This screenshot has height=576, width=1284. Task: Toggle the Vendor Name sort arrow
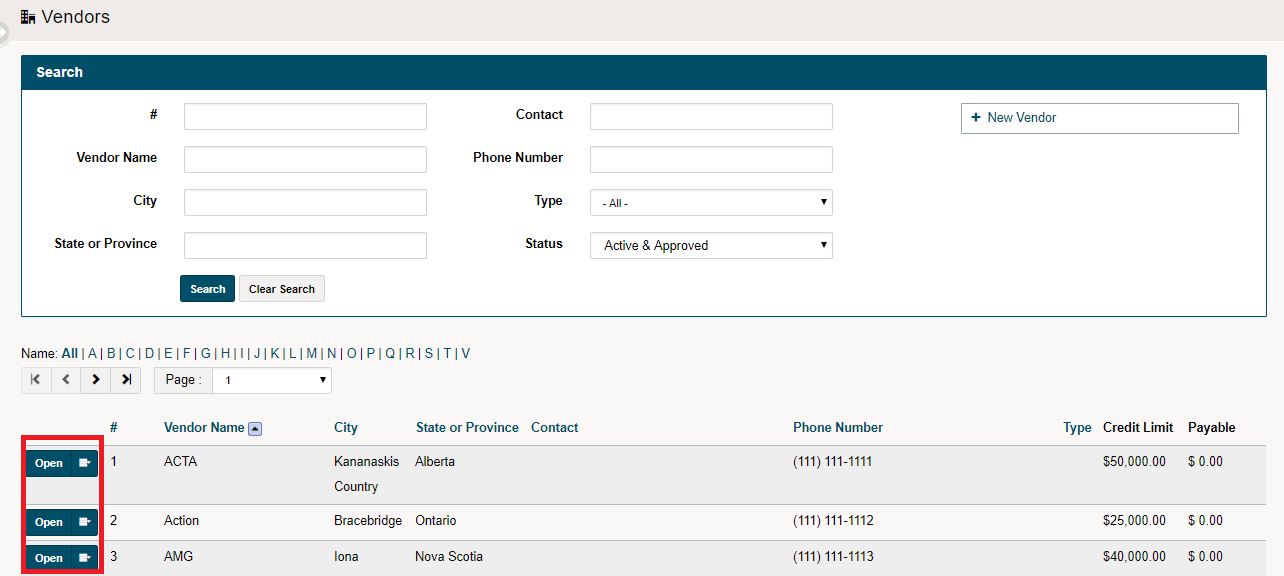pos(256,428)
